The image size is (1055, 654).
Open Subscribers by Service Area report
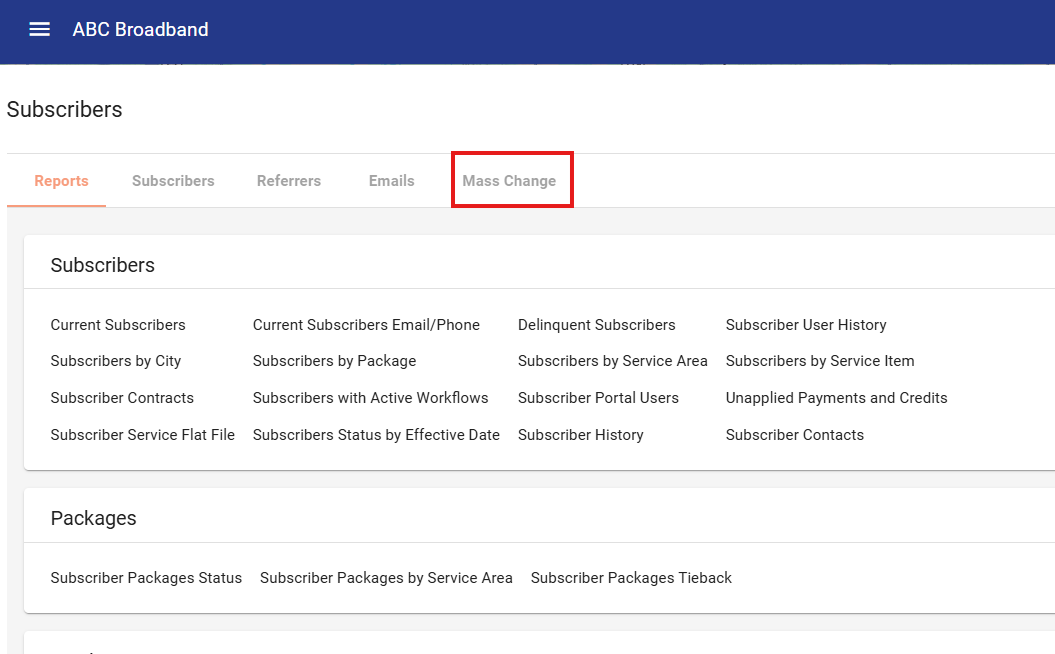(612, 361)
